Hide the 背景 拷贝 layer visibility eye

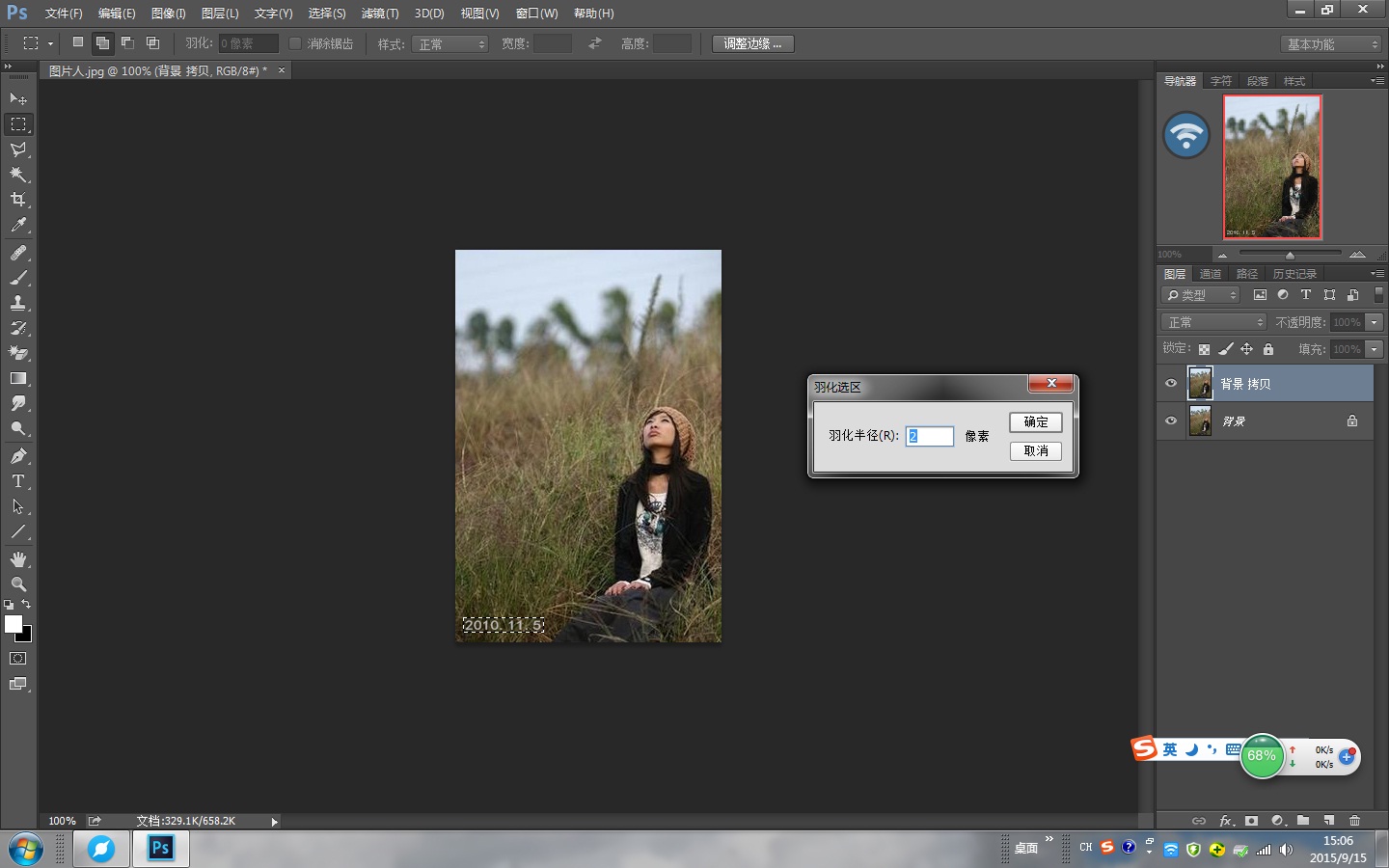[1171, 383]
